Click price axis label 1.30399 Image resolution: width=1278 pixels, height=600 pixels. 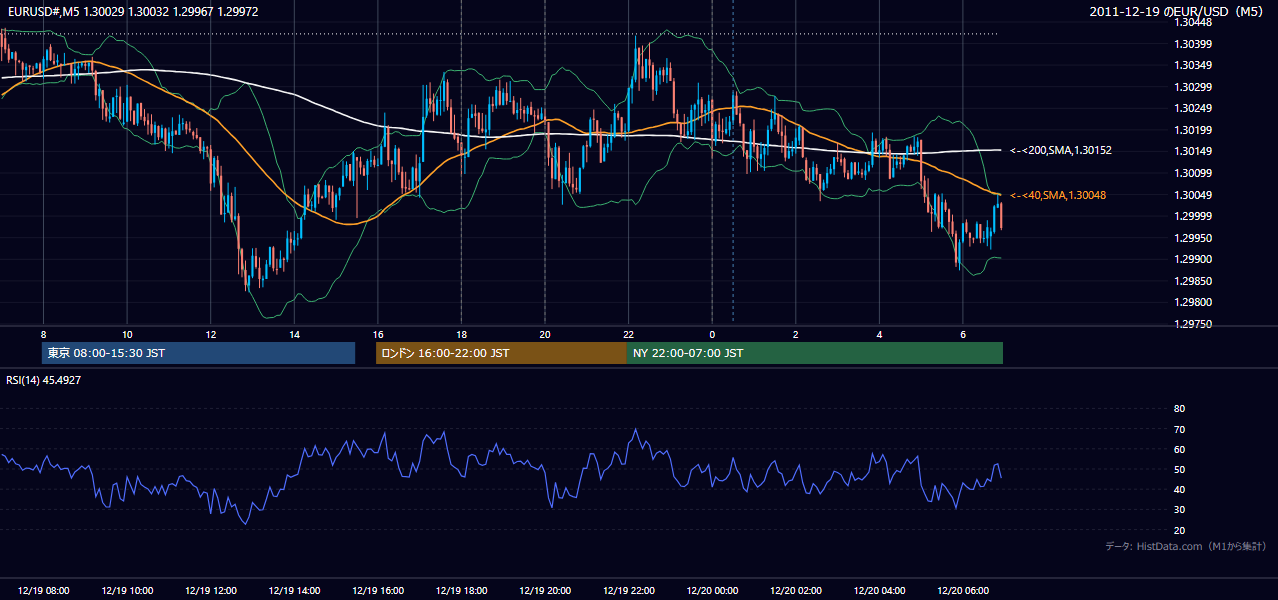(x=1192, y=44)
